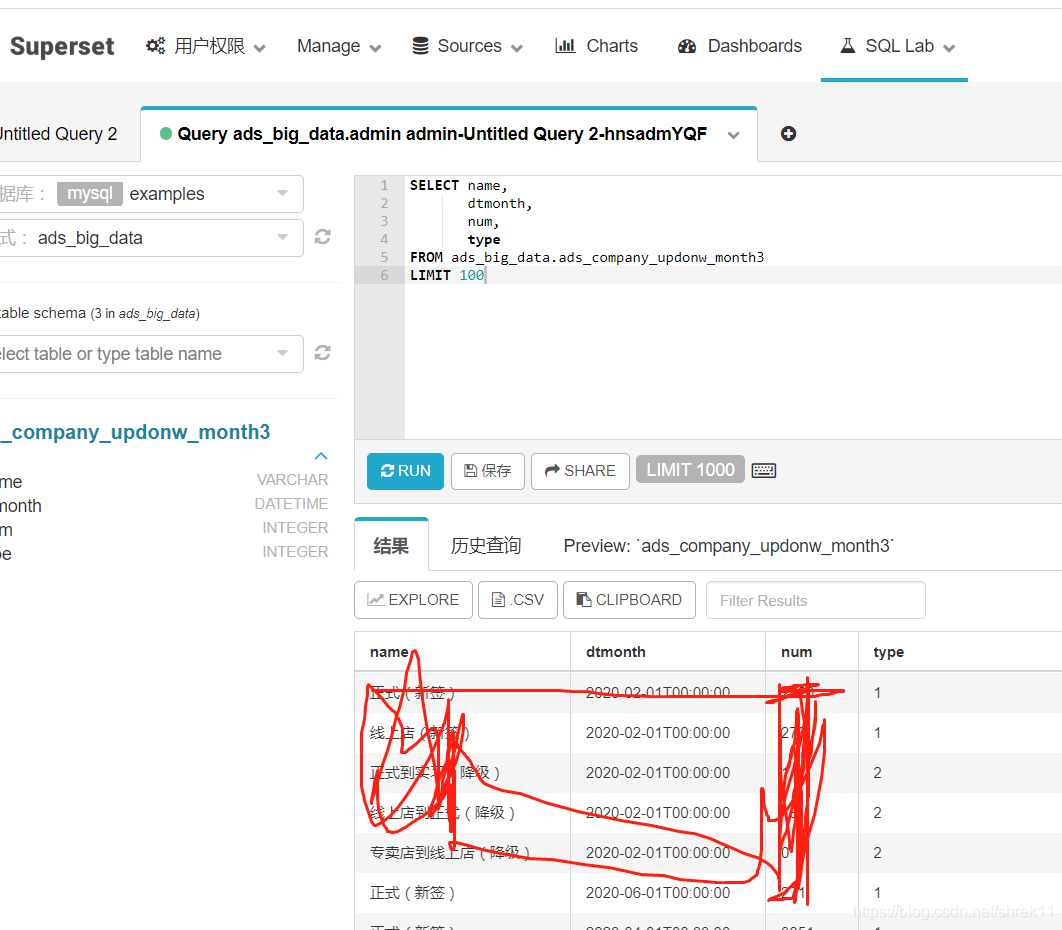Select the 结果 tab
1062x930 pixels.
tap(391, 545)
